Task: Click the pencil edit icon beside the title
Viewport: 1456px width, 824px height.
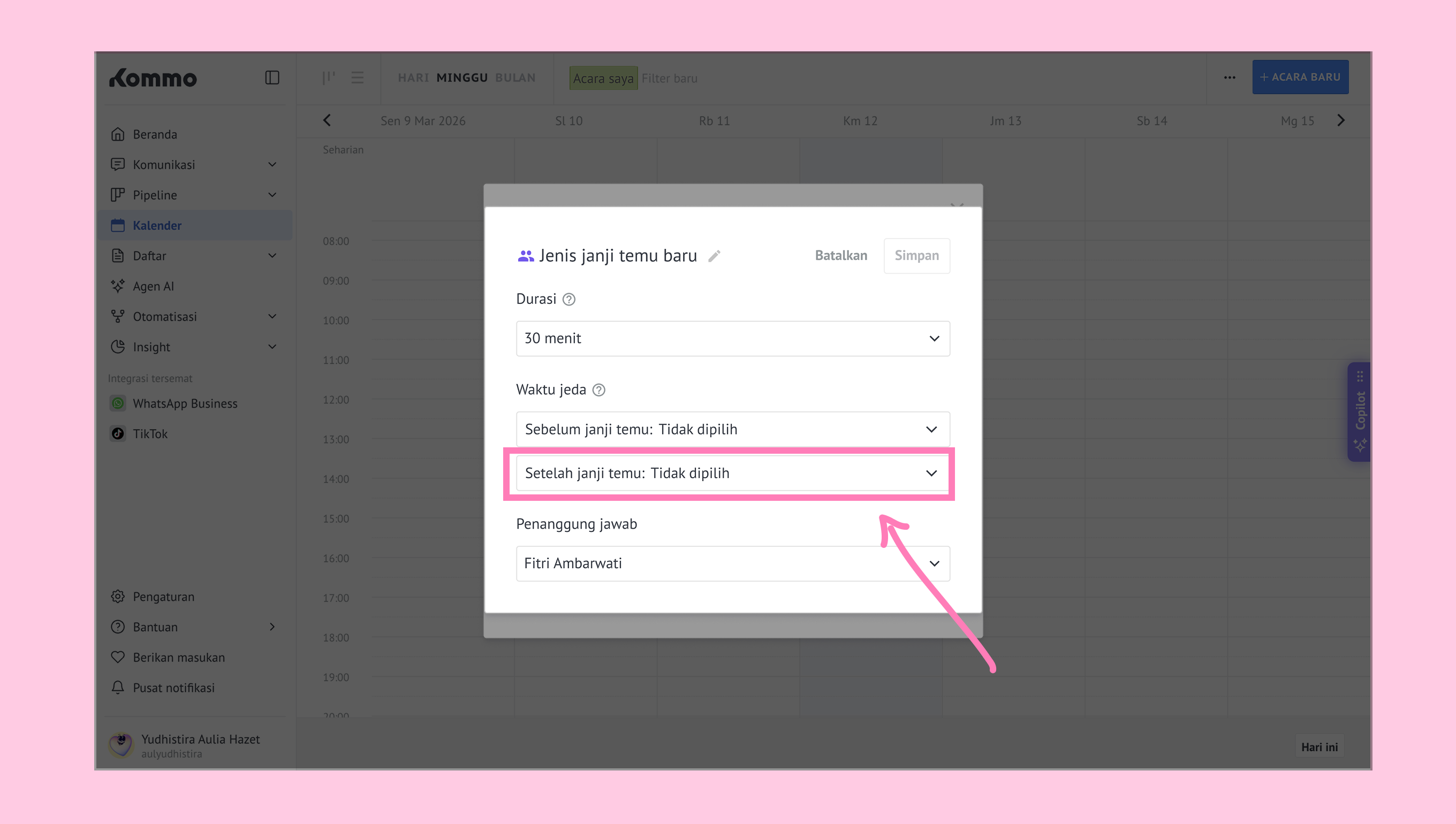Action: (x=715, y=256)
